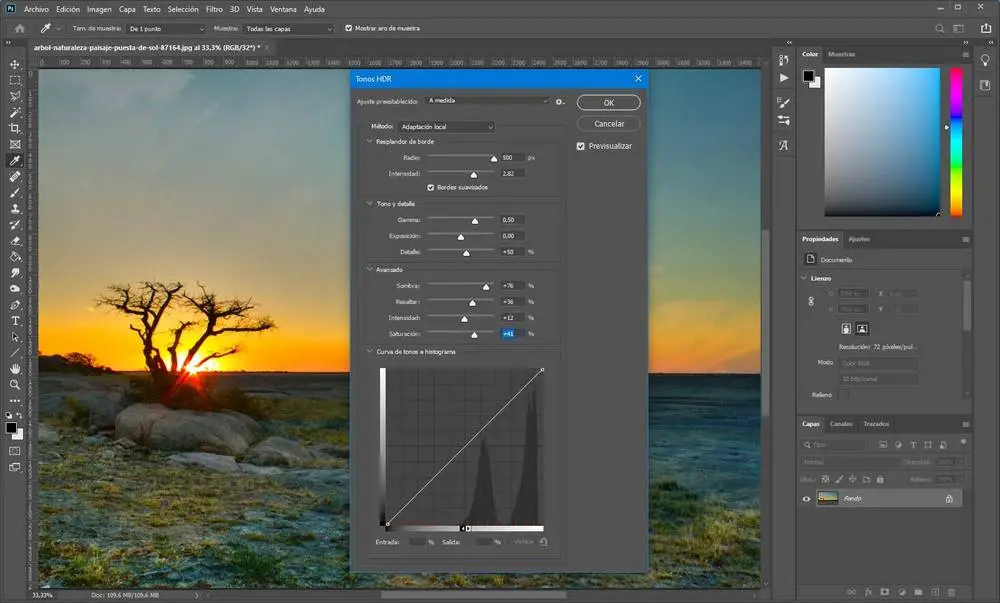Viewport: 1000px width, 603px height.
Task: Click the lock icon on Fondo layer
Action: point(949,498)
